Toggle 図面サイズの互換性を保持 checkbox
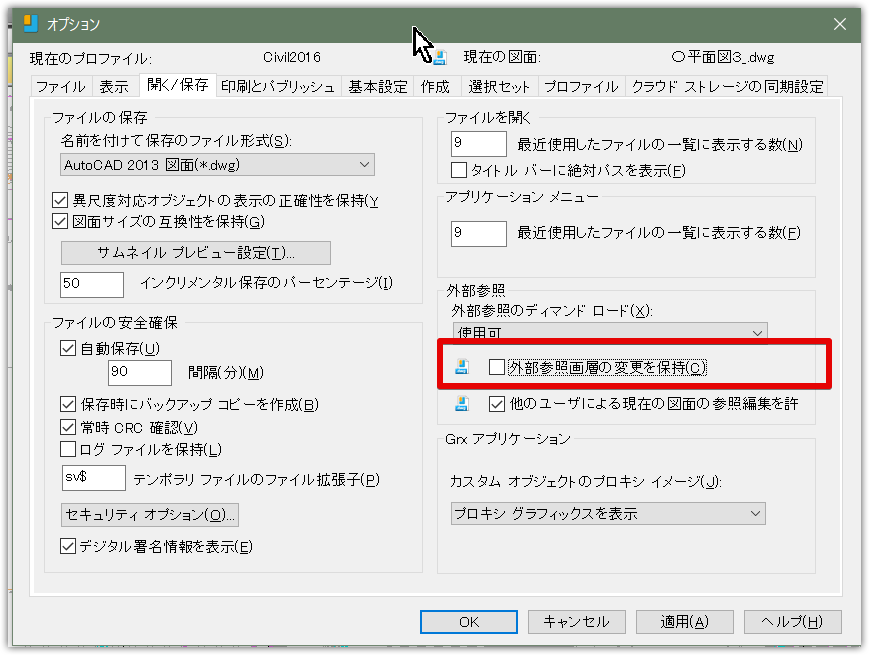 tap(60, 222)
